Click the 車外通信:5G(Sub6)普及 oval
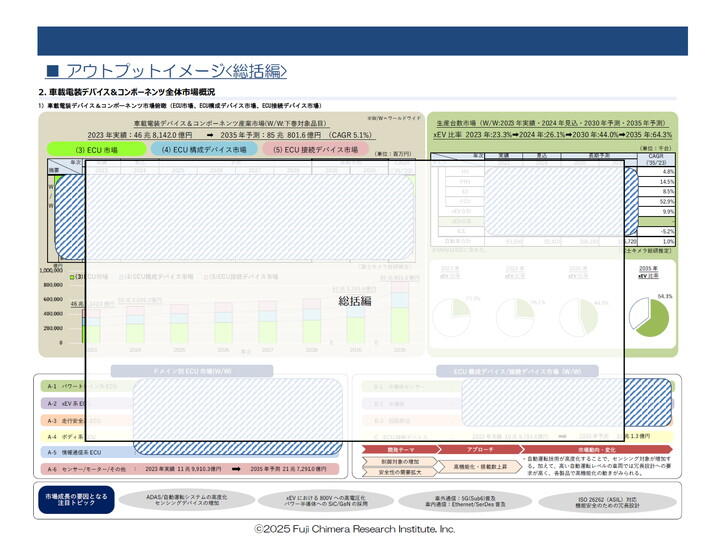 click(x=465, y=501)
